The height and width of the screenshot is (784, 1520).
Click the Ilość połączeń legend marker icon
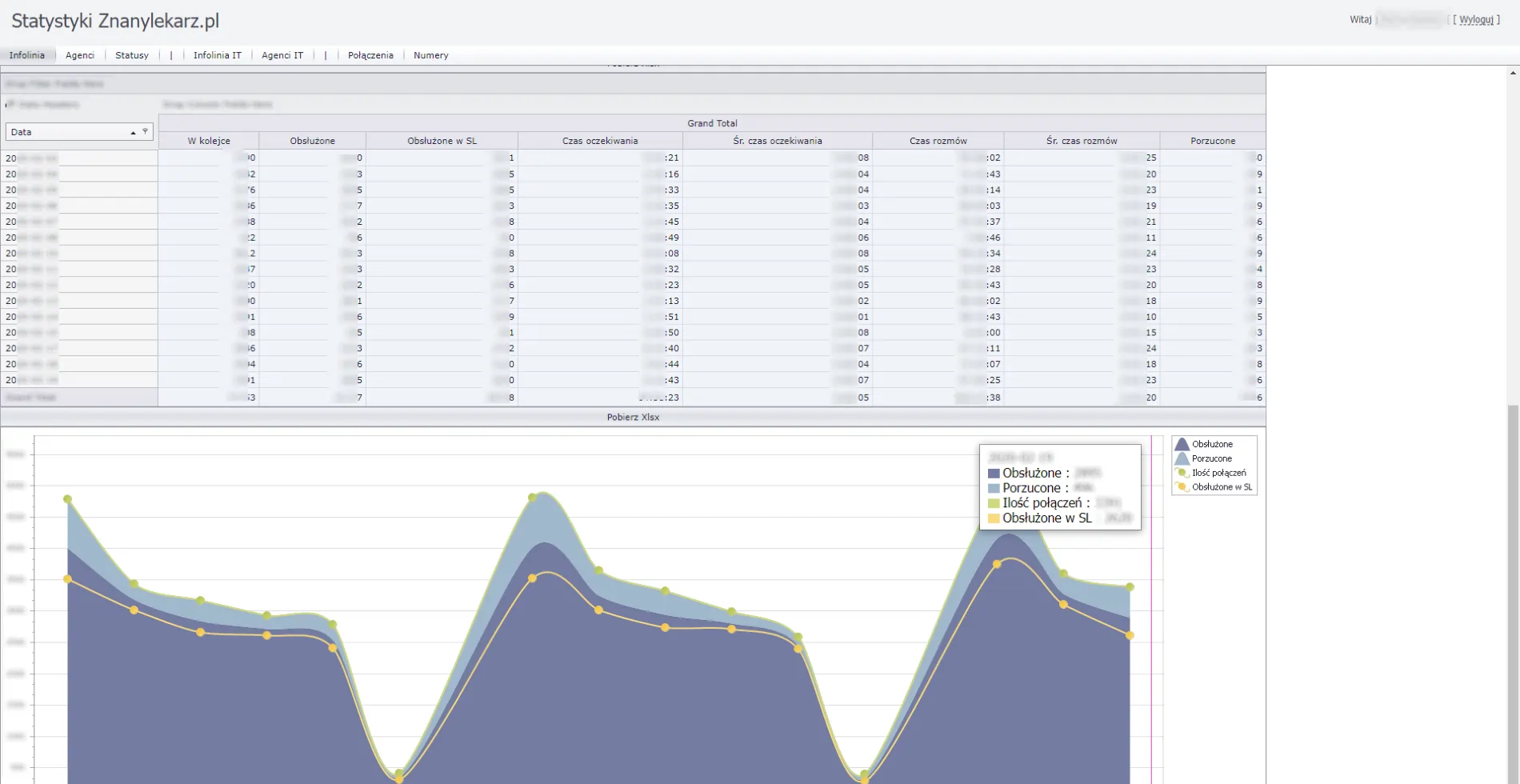point(1182,473)
